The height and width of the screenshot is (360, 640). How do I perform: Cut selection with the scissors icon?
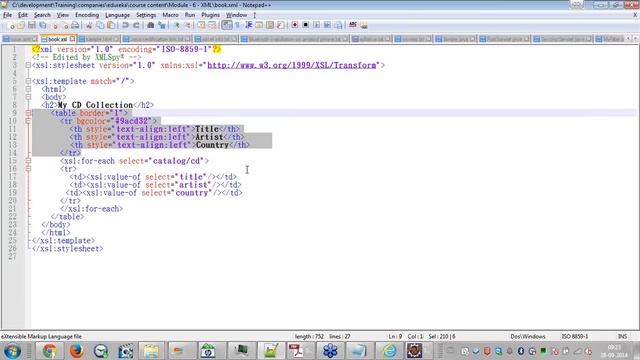(x=89, y=25)
